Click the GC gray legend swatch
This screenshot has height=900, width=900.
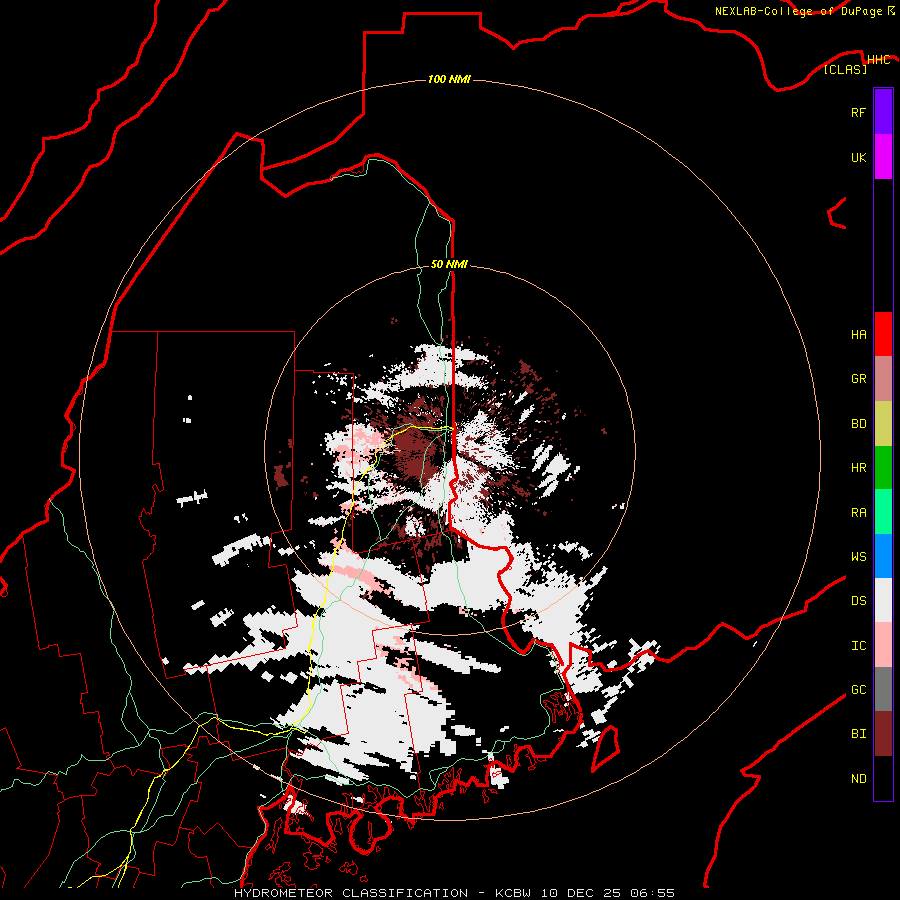(x=883, y=689)
